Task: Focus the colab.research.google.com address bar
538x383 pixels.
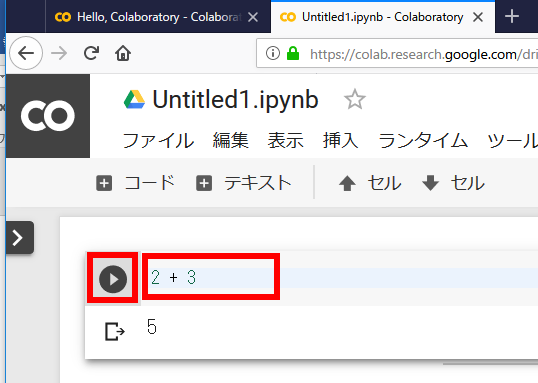Action: tap(397, 53)
